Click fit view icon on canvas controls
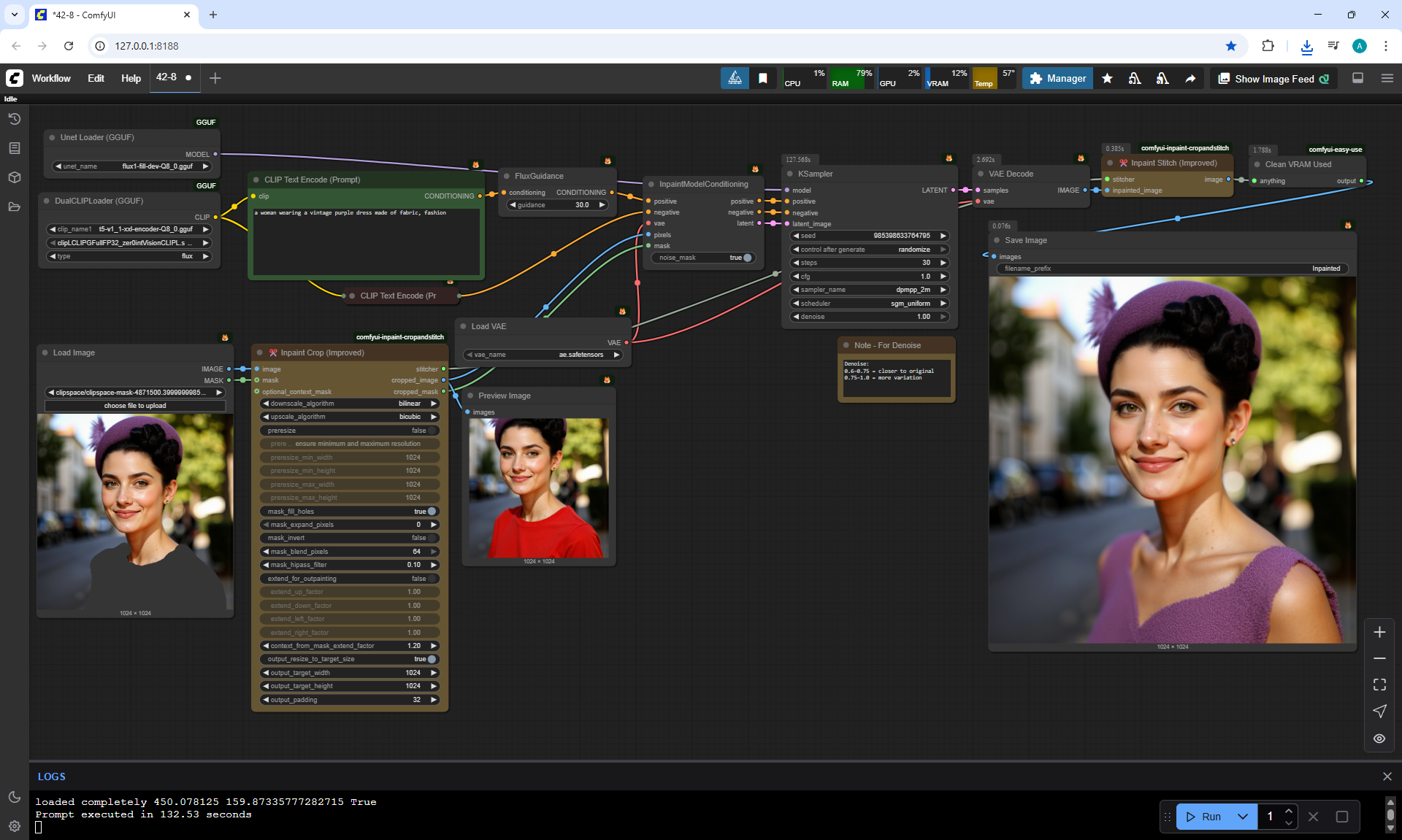Viewport: 1402px width, 840px height. point(1379,685)
